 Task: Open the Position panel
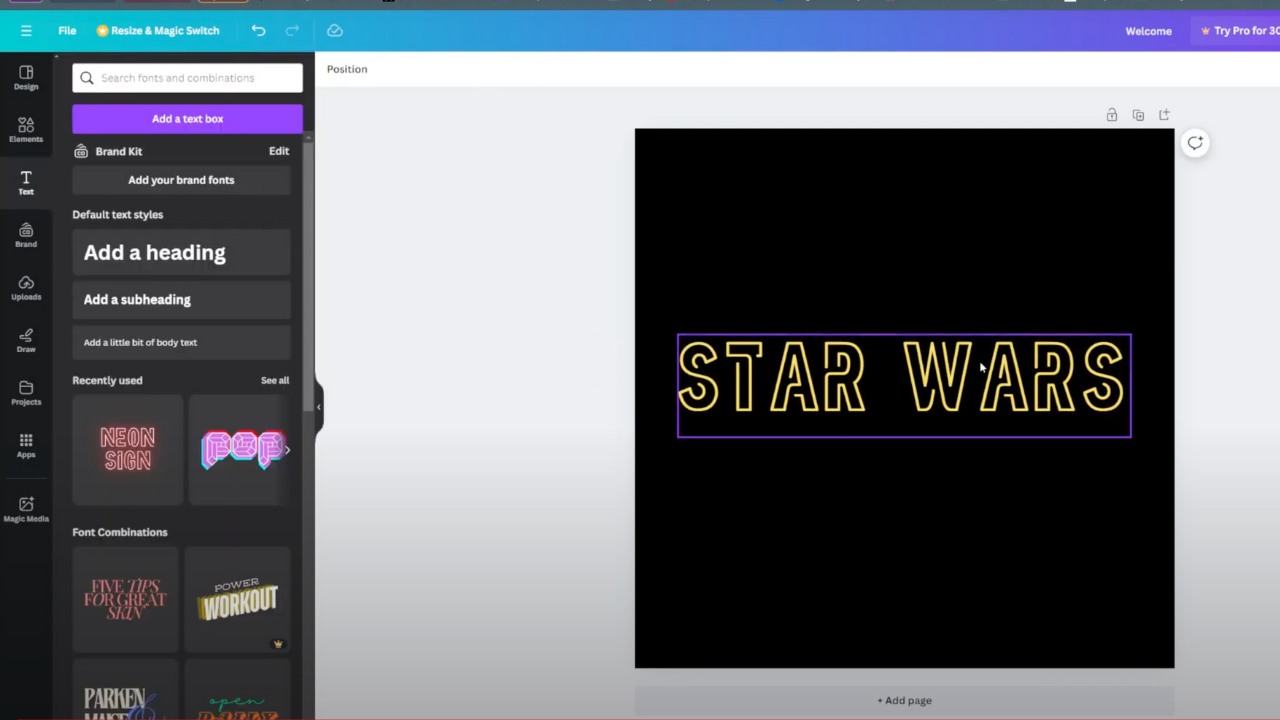pos(347,69)
